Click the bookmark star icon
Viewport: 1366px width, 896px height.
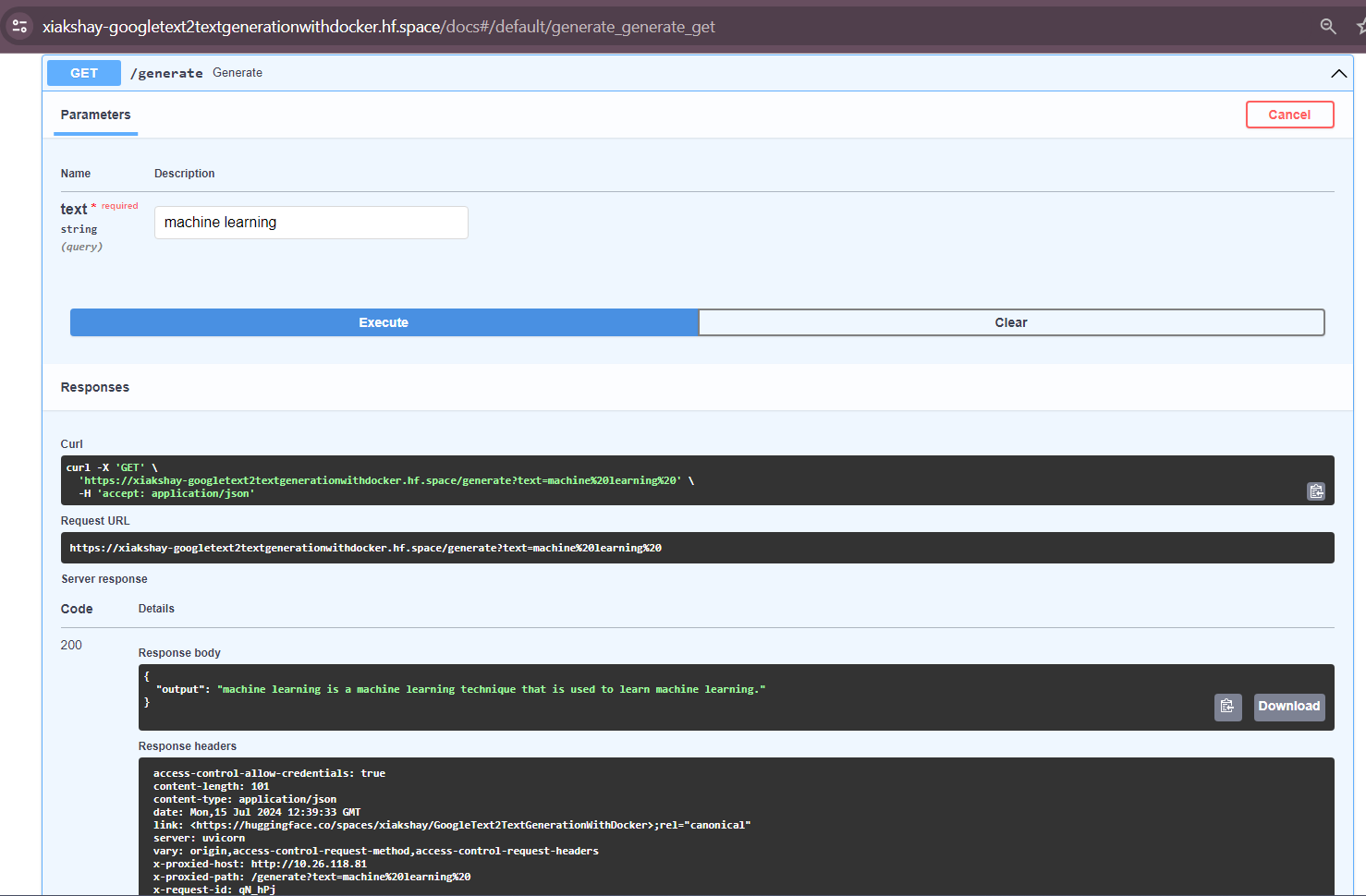click(1360, 27)
